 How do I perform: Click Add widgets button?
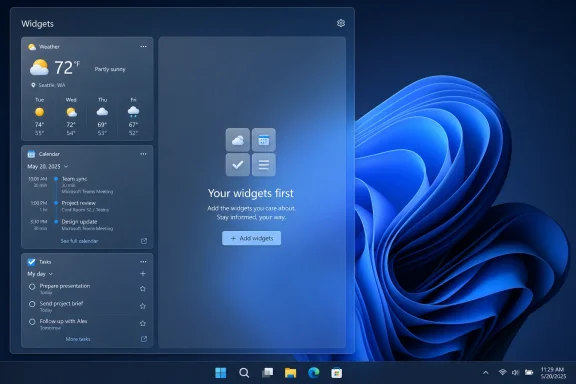[x=251, y=238]
